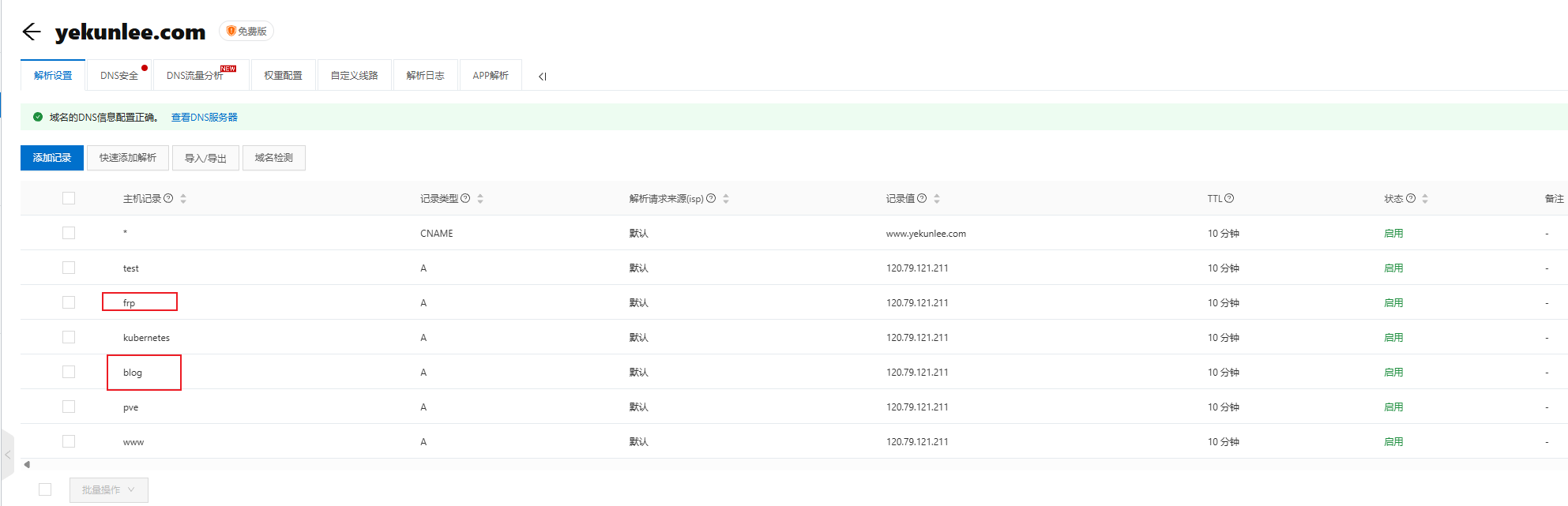Click the 添加记录 button
This screenshot has height=506, width=1568.
[x=52, y=158]
